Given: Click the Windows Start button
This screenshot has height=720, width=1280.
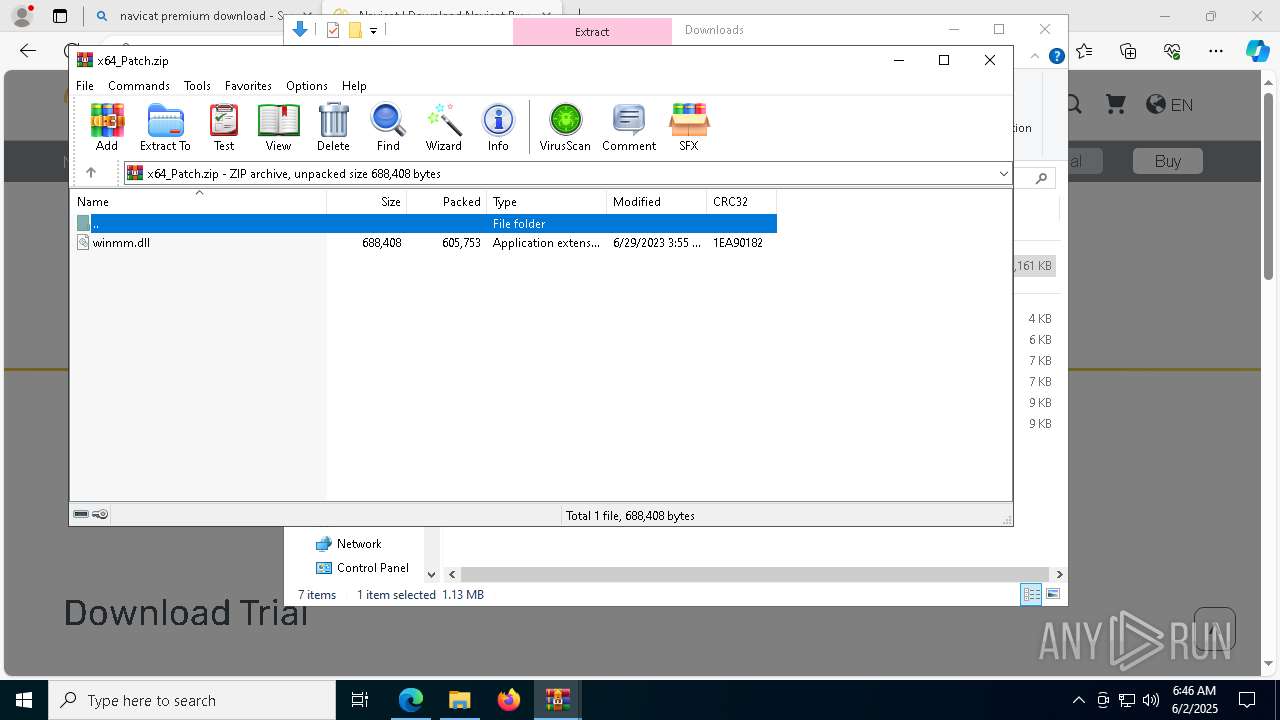Looking at the screenshot, I should click(24, 700).
